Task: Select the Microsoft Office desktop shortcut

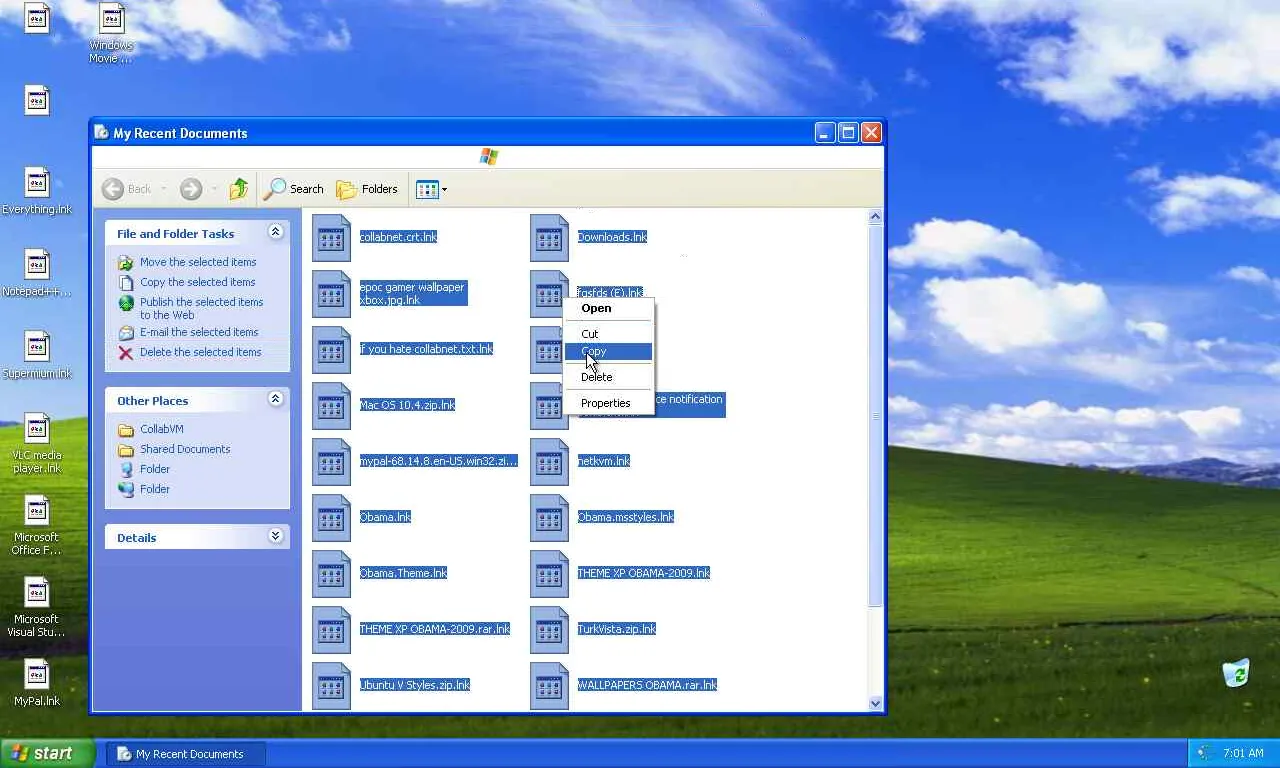Action: pos(37,525)
